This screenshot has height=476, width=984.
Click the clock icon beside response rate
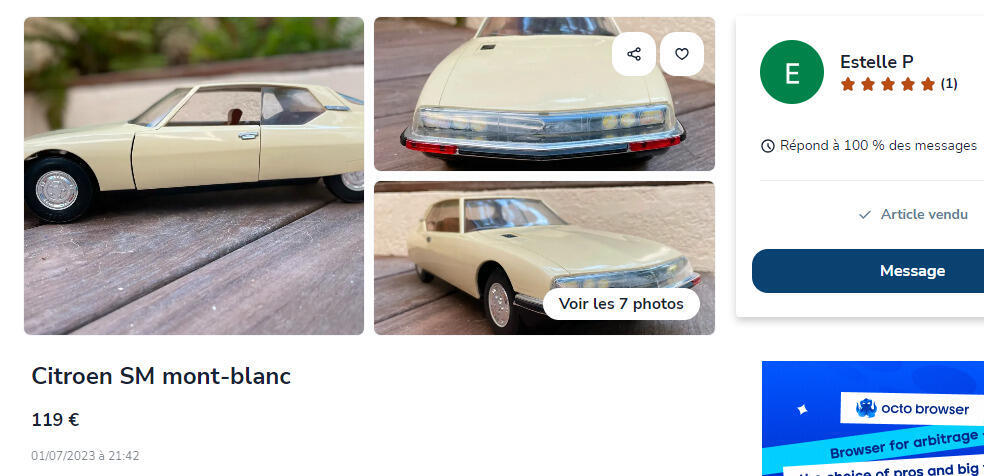(x=767, y=146)
